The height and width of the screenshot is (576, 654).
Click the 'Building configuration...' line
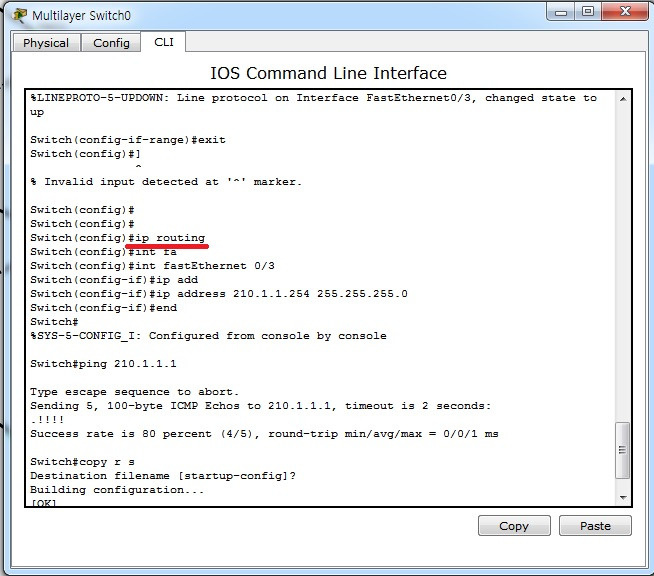pos(117,490)
